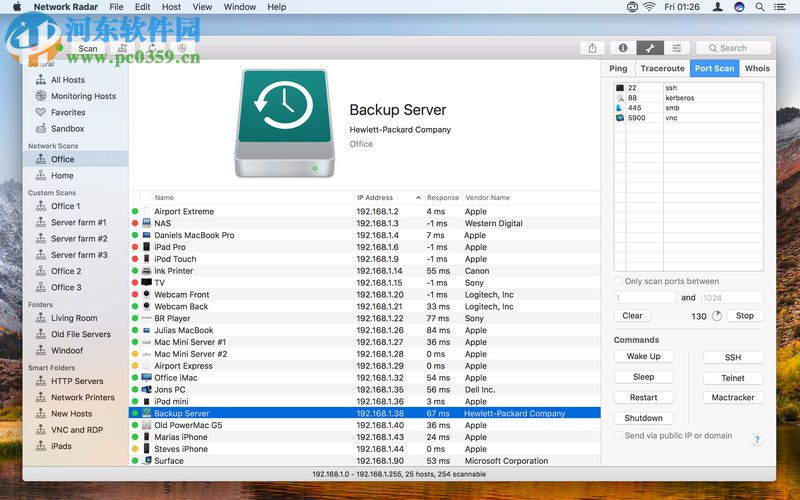
Task: Click the vnc screen icon for port 5900
Action: [x=620, y=117]
